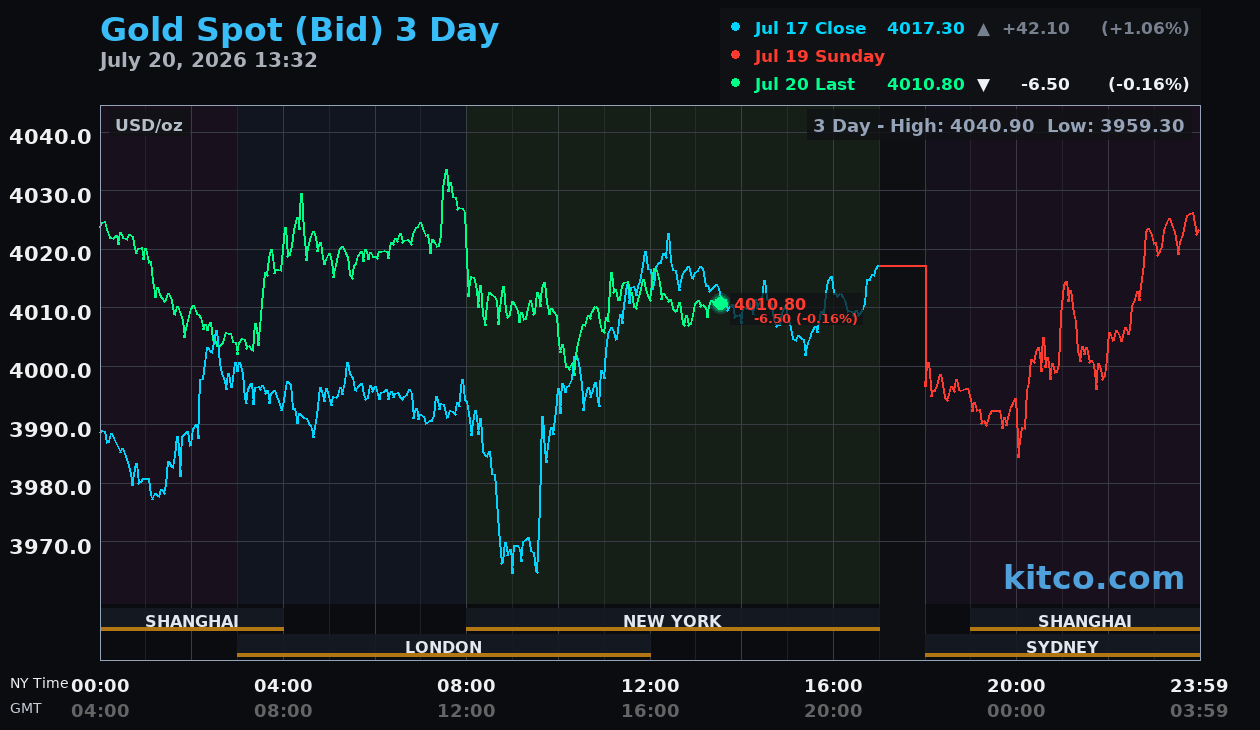The height and width of the screenshot is (730, 1260).
Task: Click the 3970.0 y-axis label
Action: click(50, 545)
